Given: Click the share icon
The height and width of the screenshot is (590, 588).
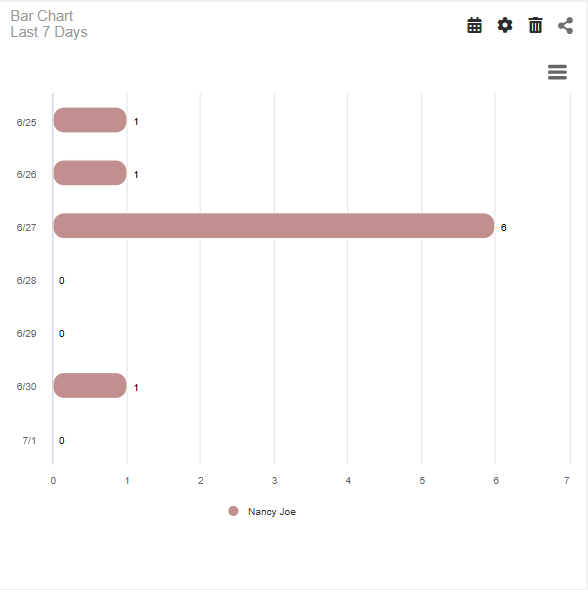Looking at the screenshot, I should pos(565,26).
